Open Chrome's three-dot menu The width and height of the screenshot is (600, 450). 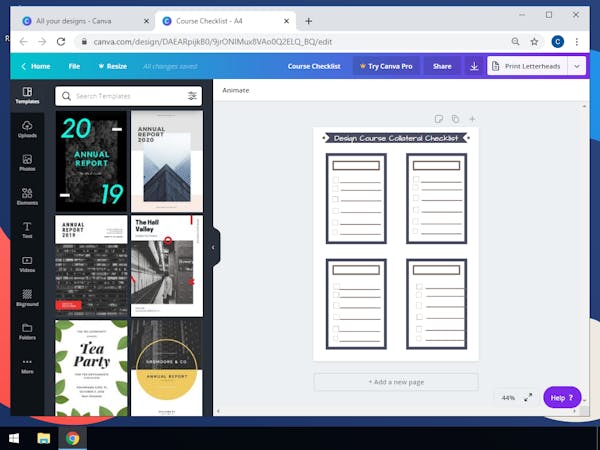(577, 42)
